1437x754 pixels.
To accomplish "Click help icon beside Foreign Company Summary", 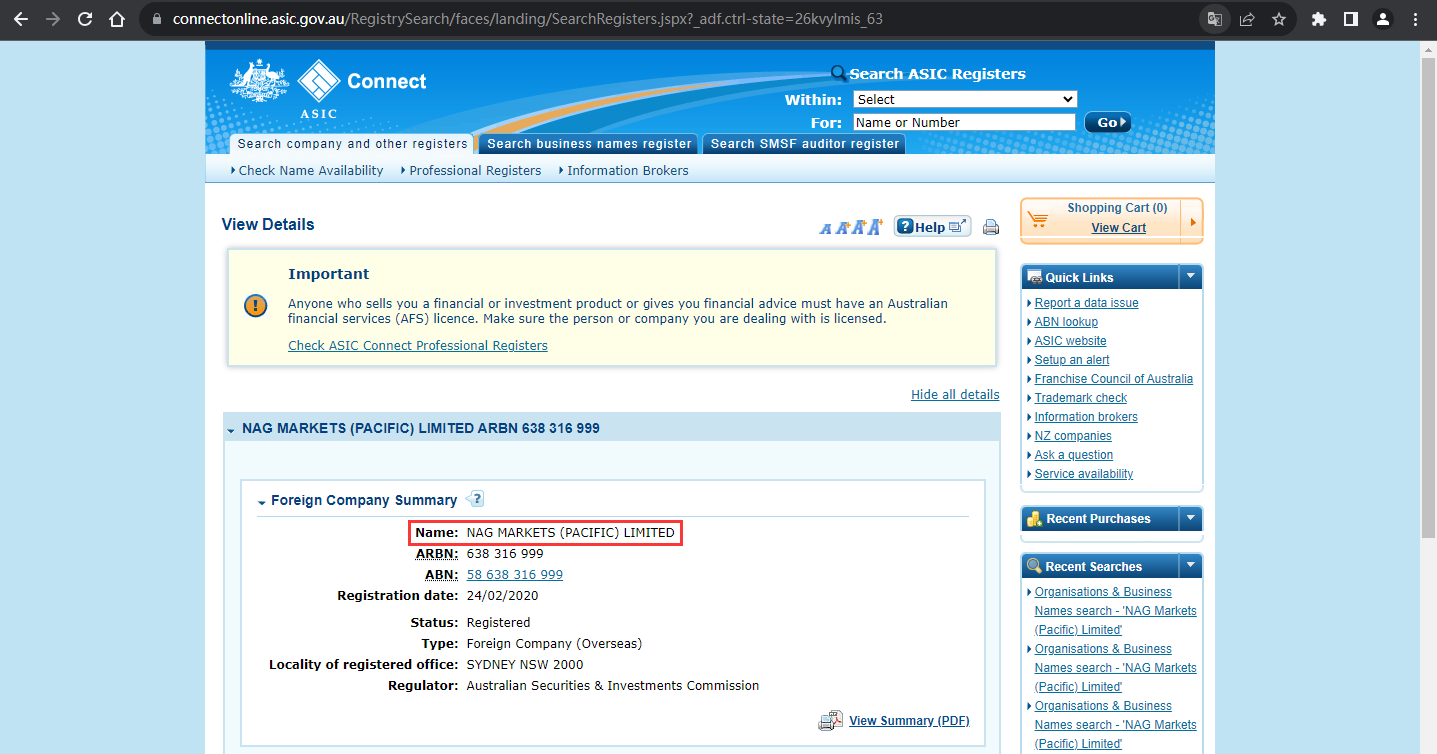I will click(x=475, y=499).
